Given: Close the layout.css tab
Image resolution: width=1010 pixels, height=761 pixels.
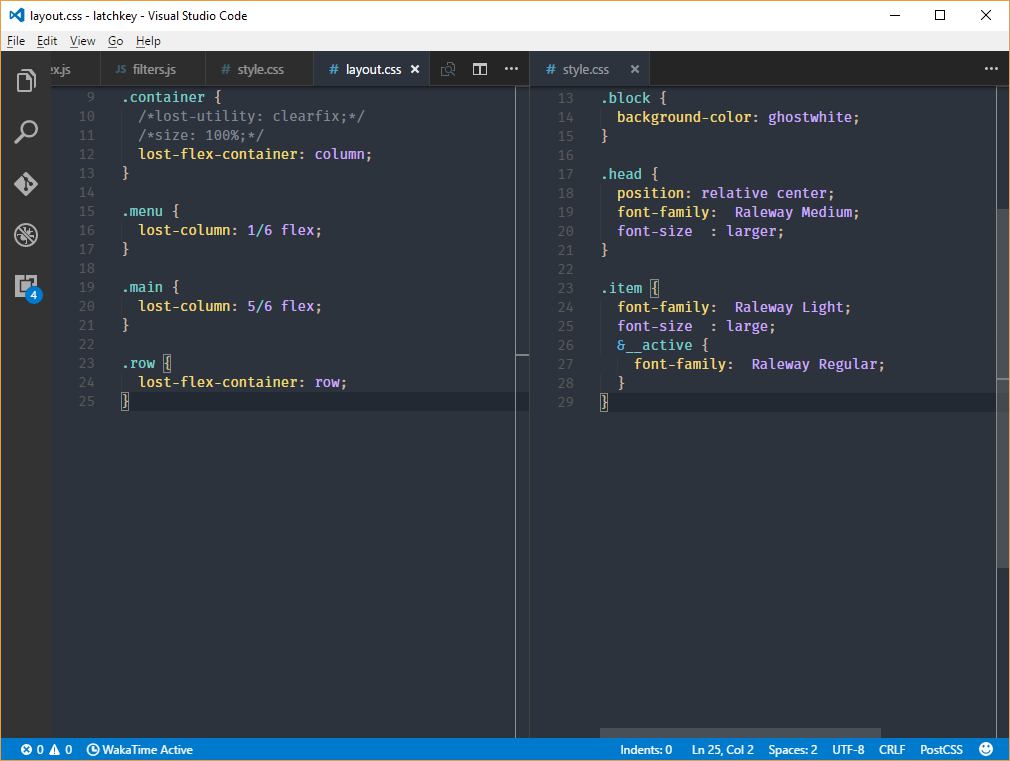Looking at the screenshot, I should [x=415, y=69].
